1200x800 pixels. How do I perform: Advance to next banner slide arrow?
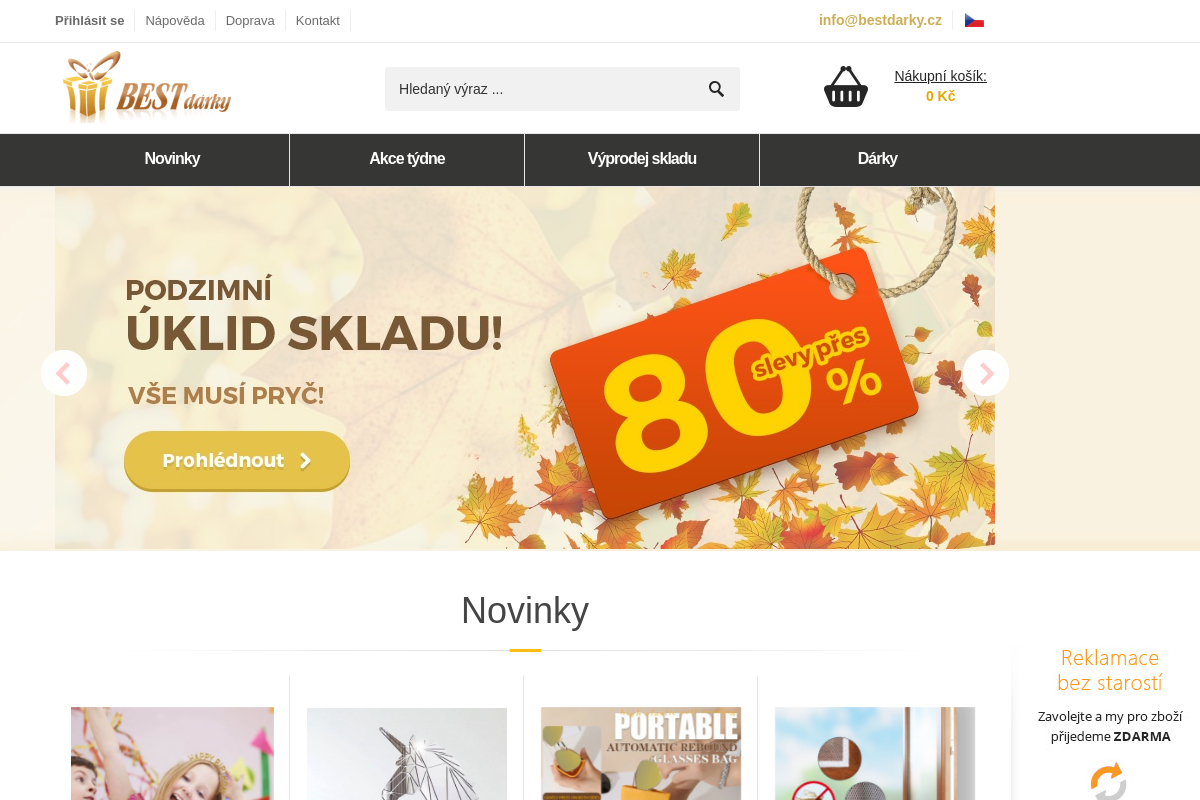(986, 373)
